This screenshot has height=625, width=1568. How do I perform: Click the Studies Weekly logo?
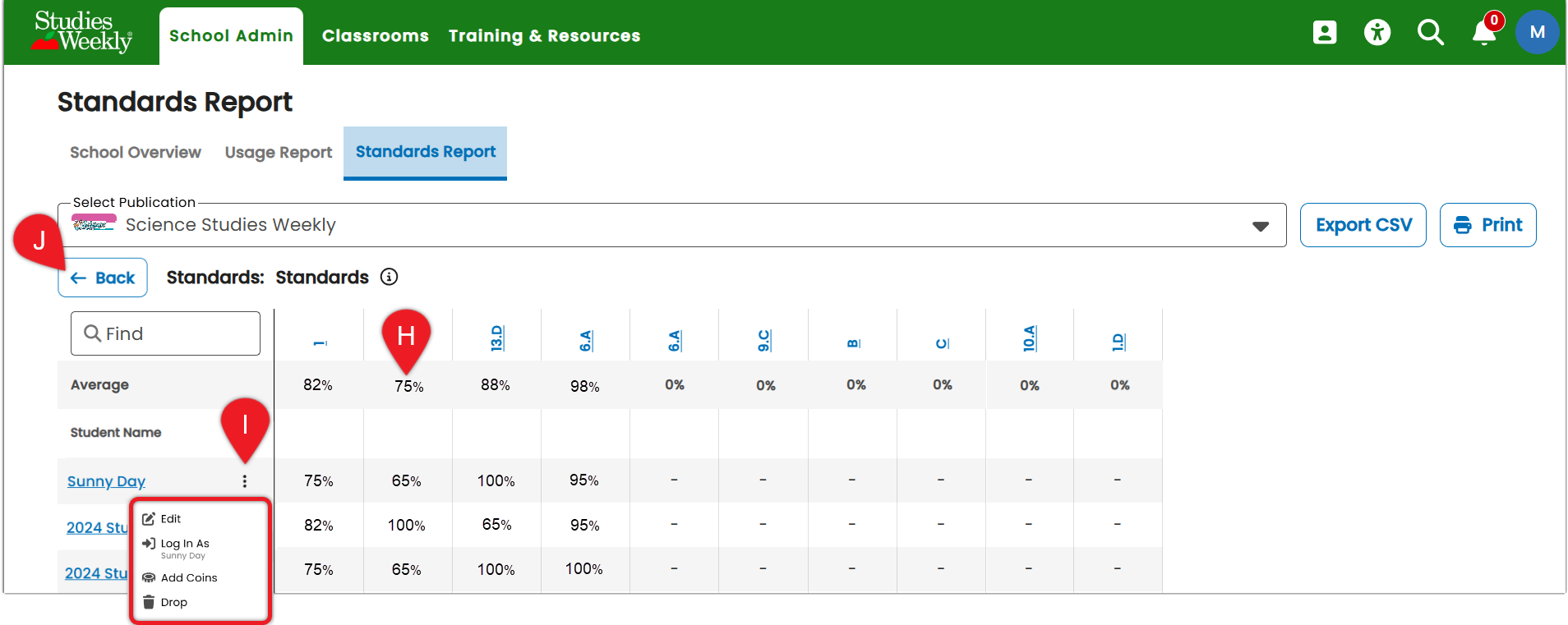click(81, 31)
